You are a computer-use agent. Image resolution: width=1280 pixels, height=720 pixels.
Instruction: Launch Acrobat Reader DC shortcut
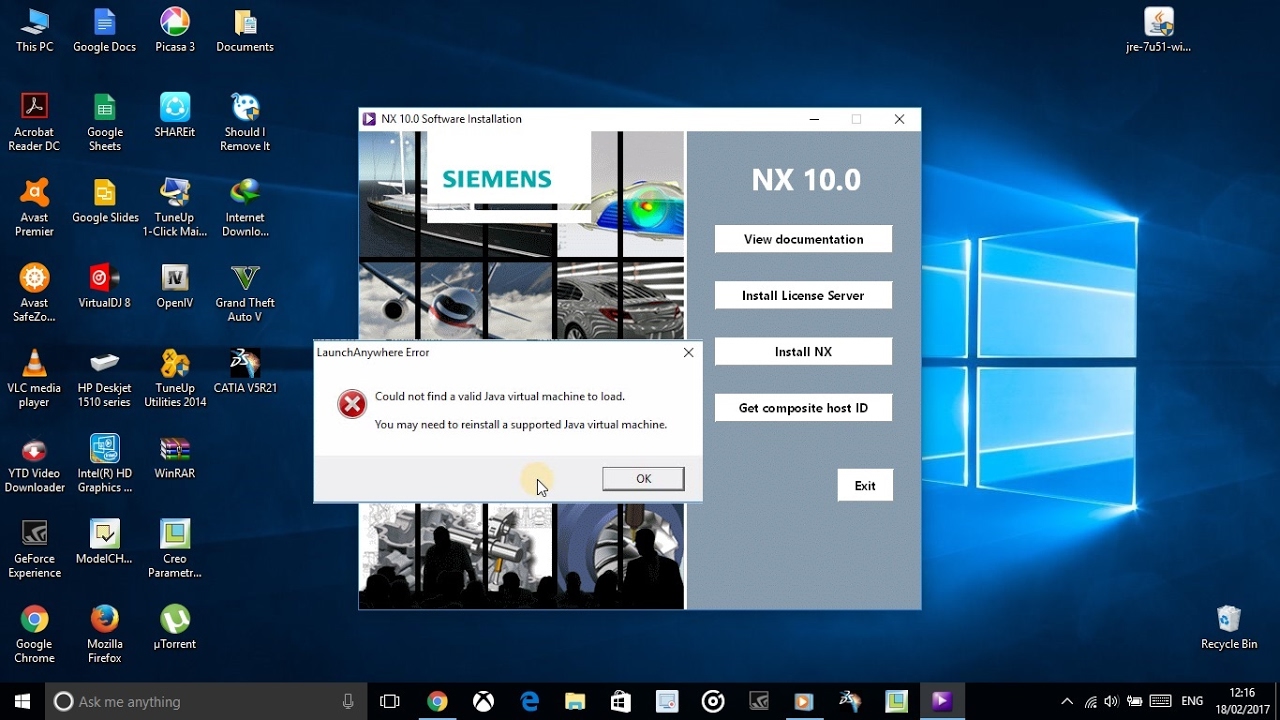[34, 122]
